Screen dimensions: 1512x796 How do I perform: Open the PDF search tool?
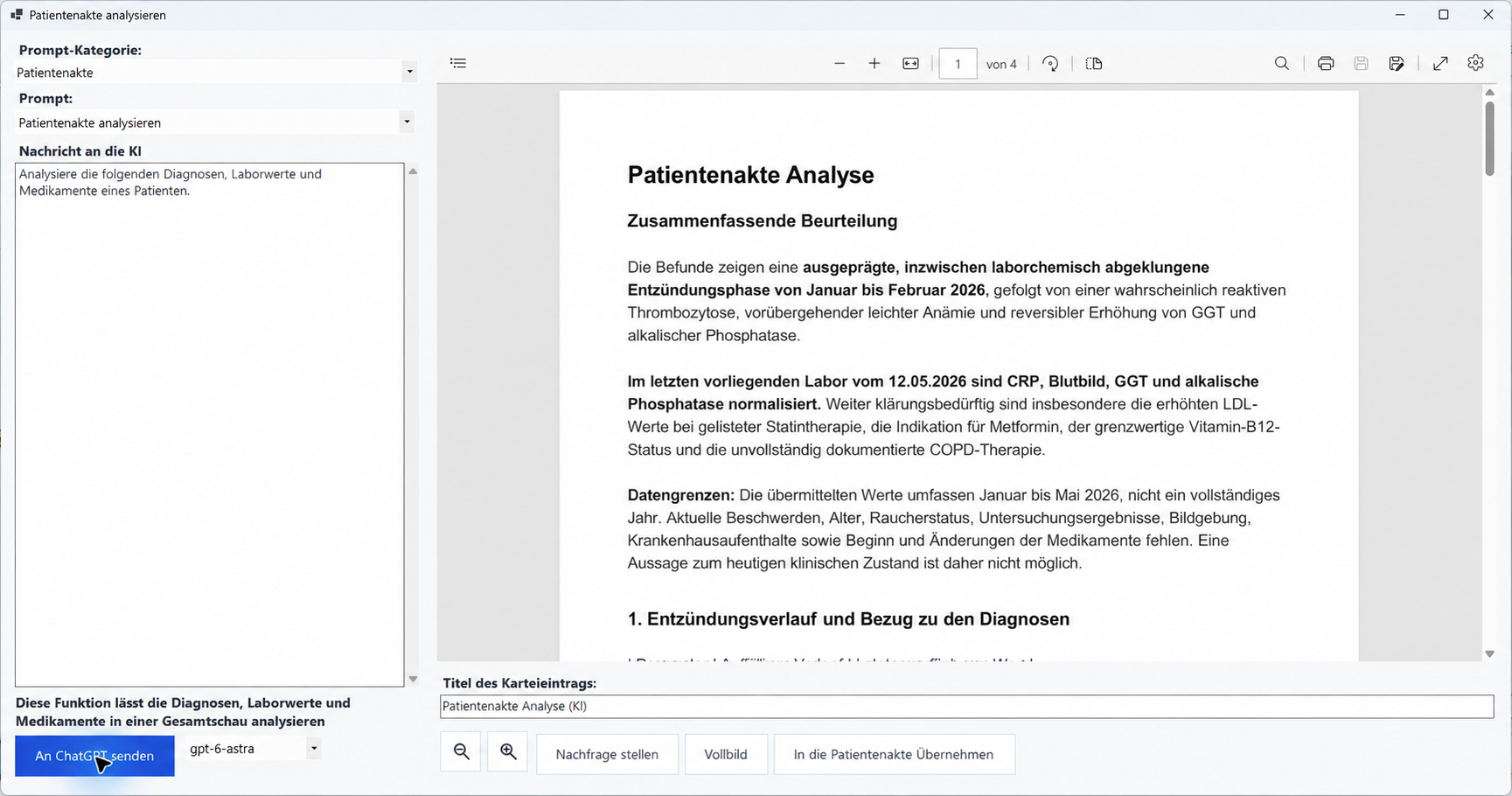[1282, 63]
